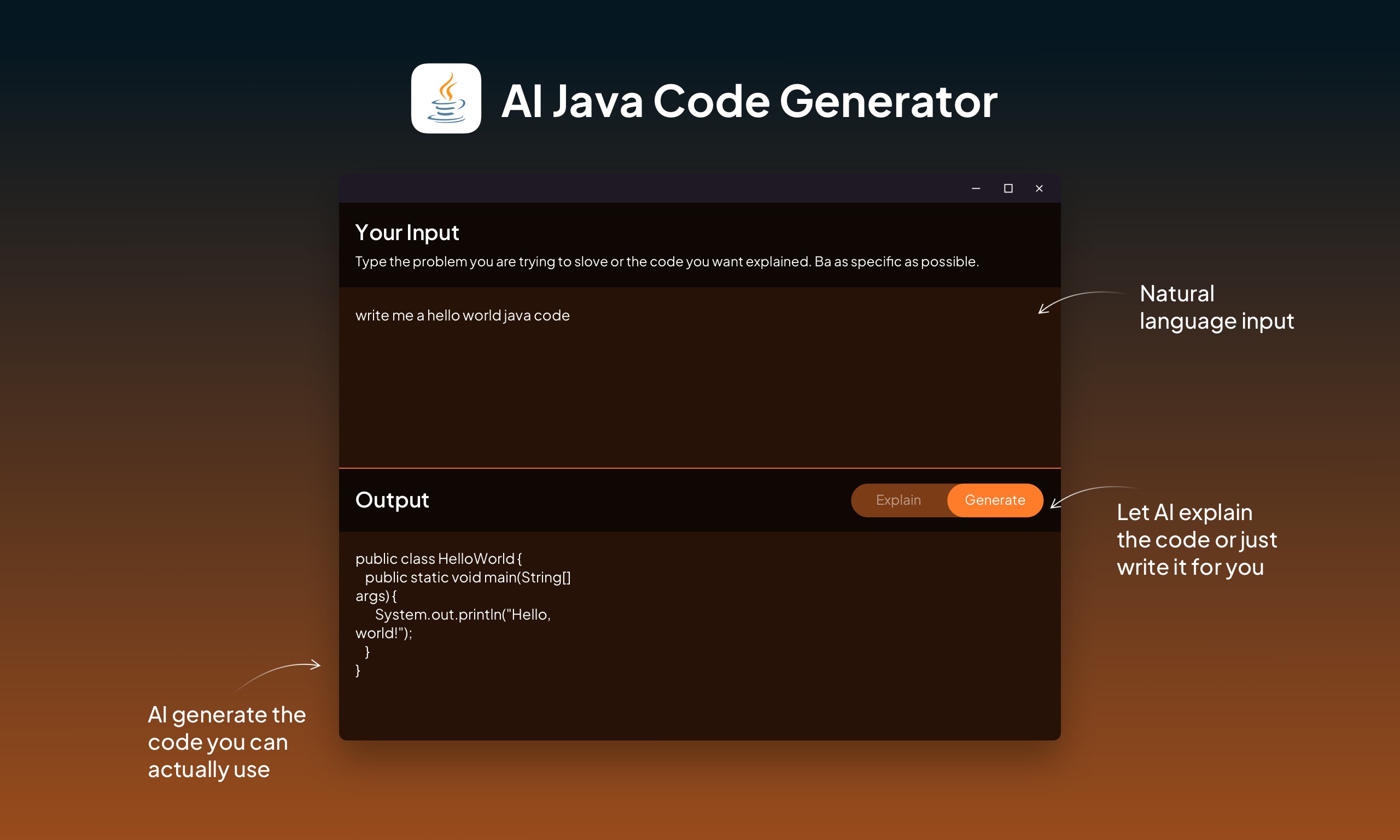Close the code generator window

coord(1039,189)
